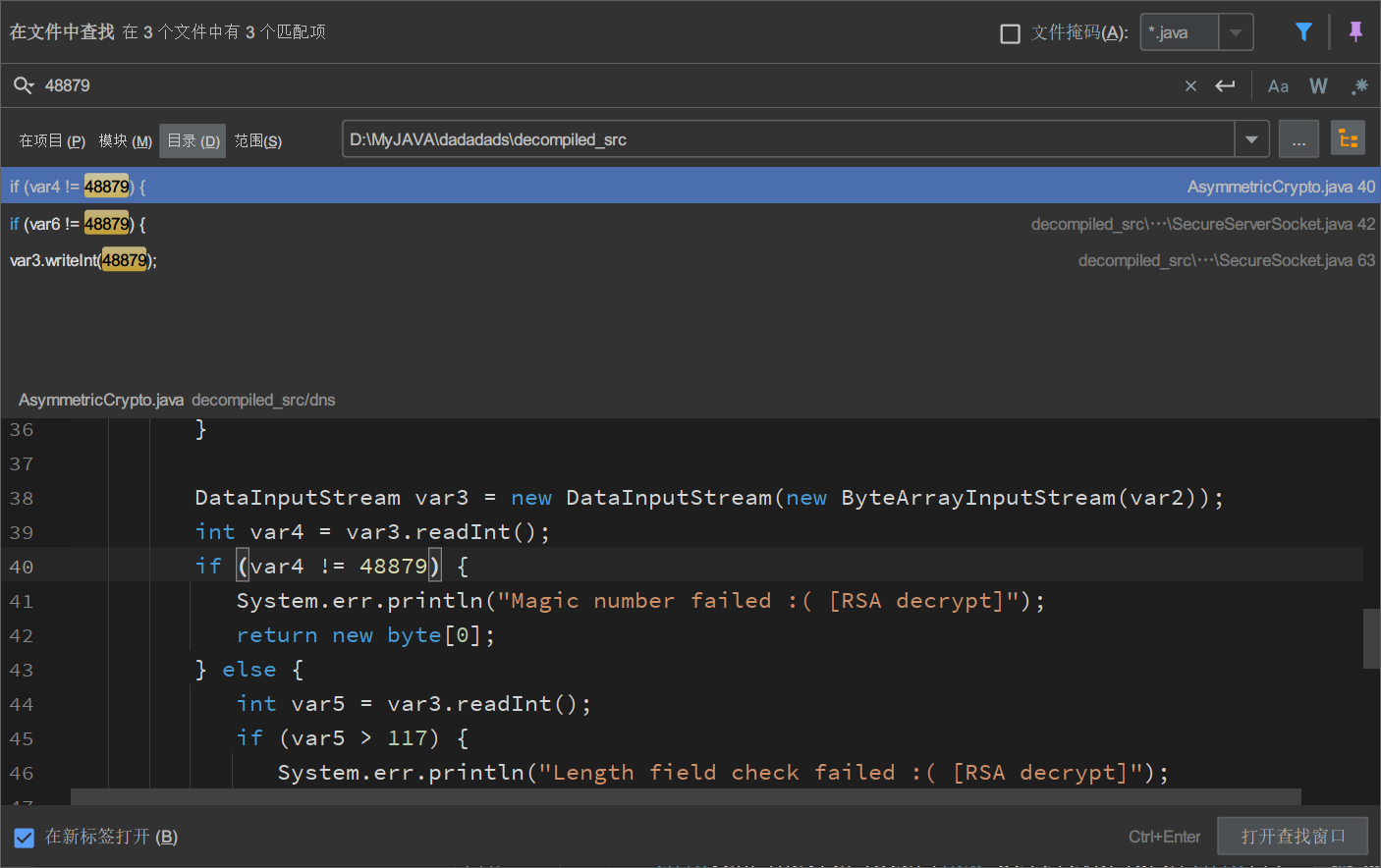The height and width of the screenshot is (868, 1381).
Task: Click the return new byte[0] line
Action: (365, 635)
